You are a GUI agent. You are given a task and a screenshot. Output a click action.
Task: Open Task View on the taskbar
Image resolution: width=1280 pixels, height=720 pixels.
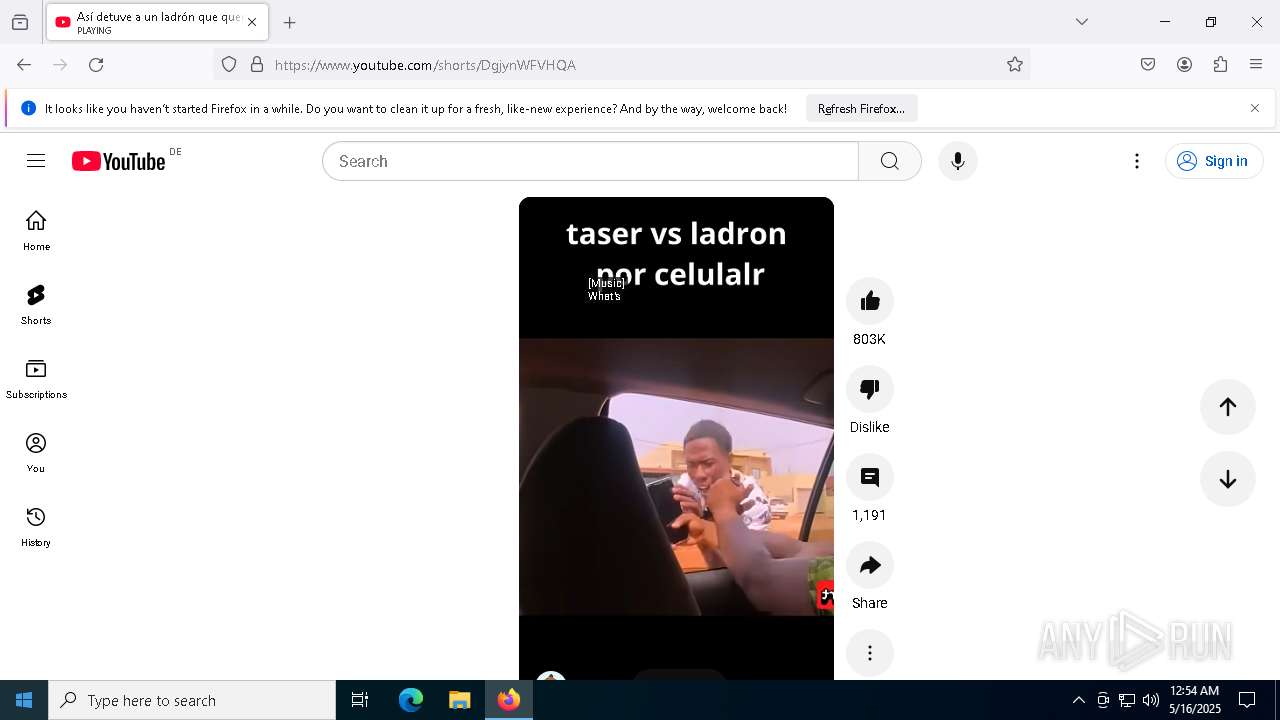coord(360,700)
